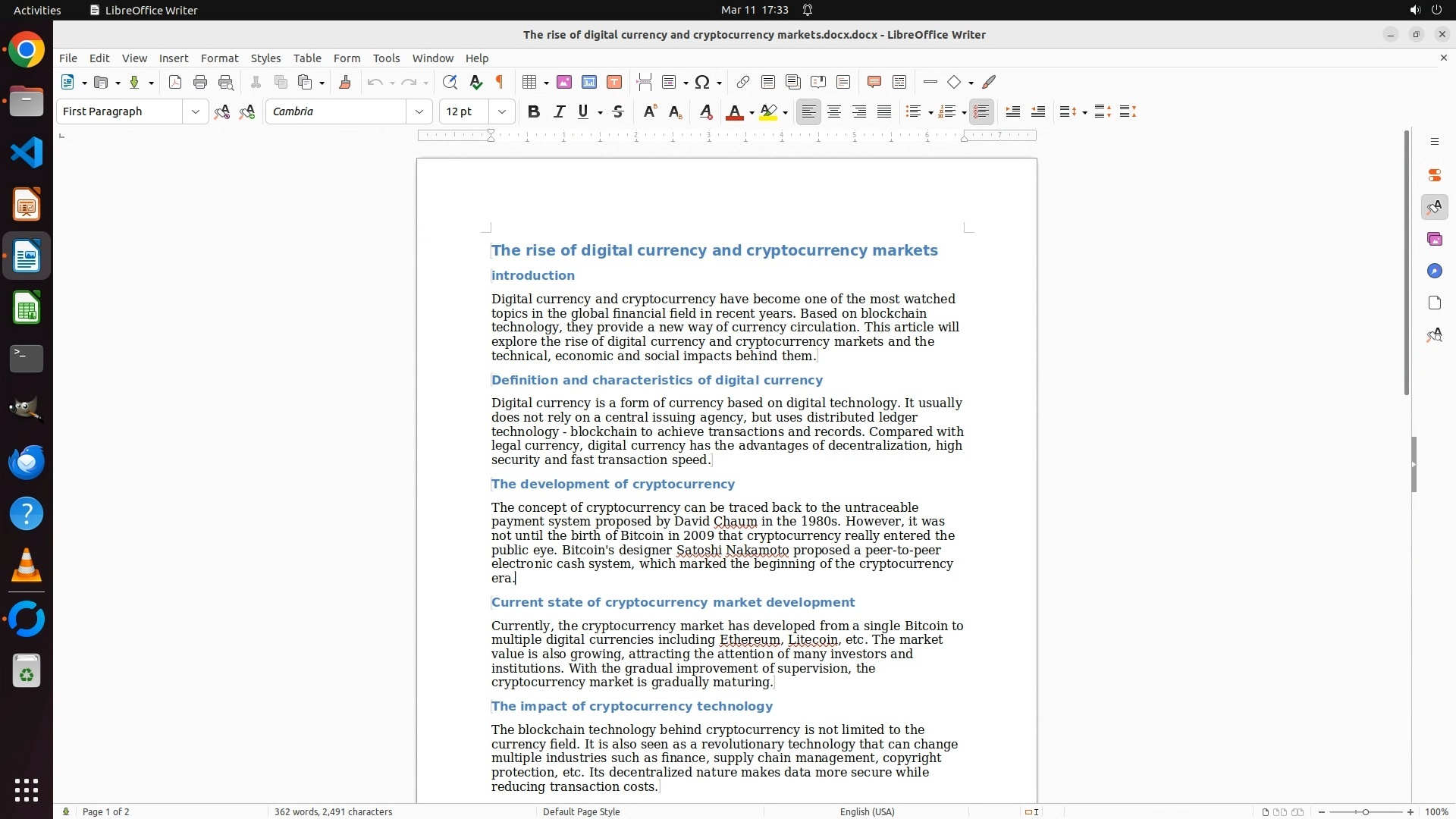Click the Print document icon
The image size is (1456, 819).
pyautogui.click(x=200, y=82)
